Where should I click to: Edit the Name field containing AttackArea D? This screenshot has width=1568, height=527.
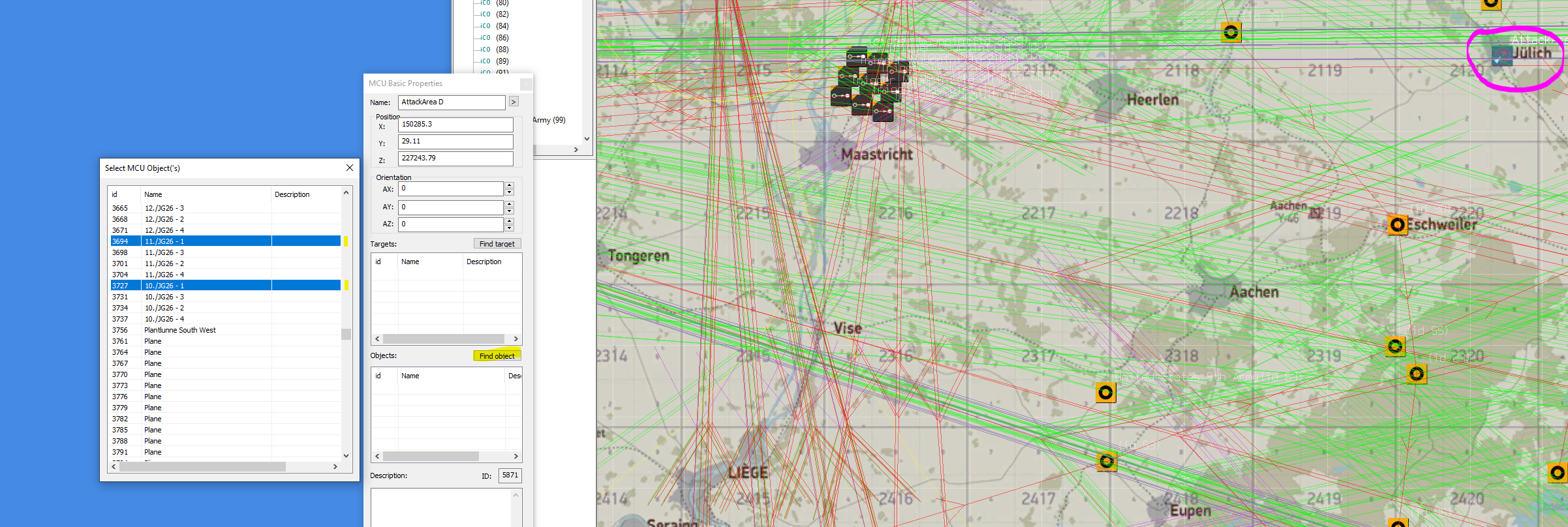coord(452,102)
